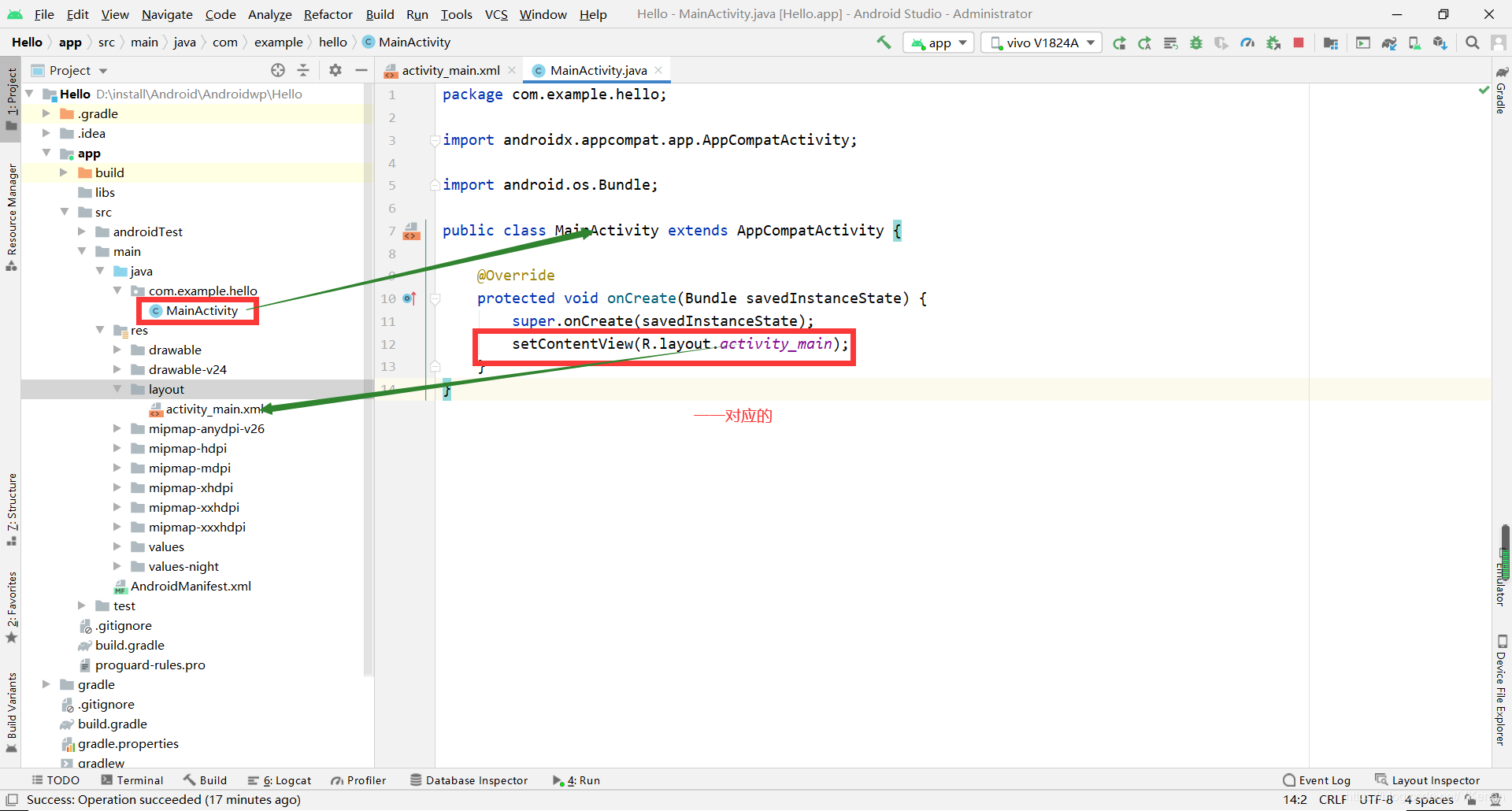The image size is (1512, 811).
Task: Expand the build folder
Action: pyautogui.click(x=65, y=172)
